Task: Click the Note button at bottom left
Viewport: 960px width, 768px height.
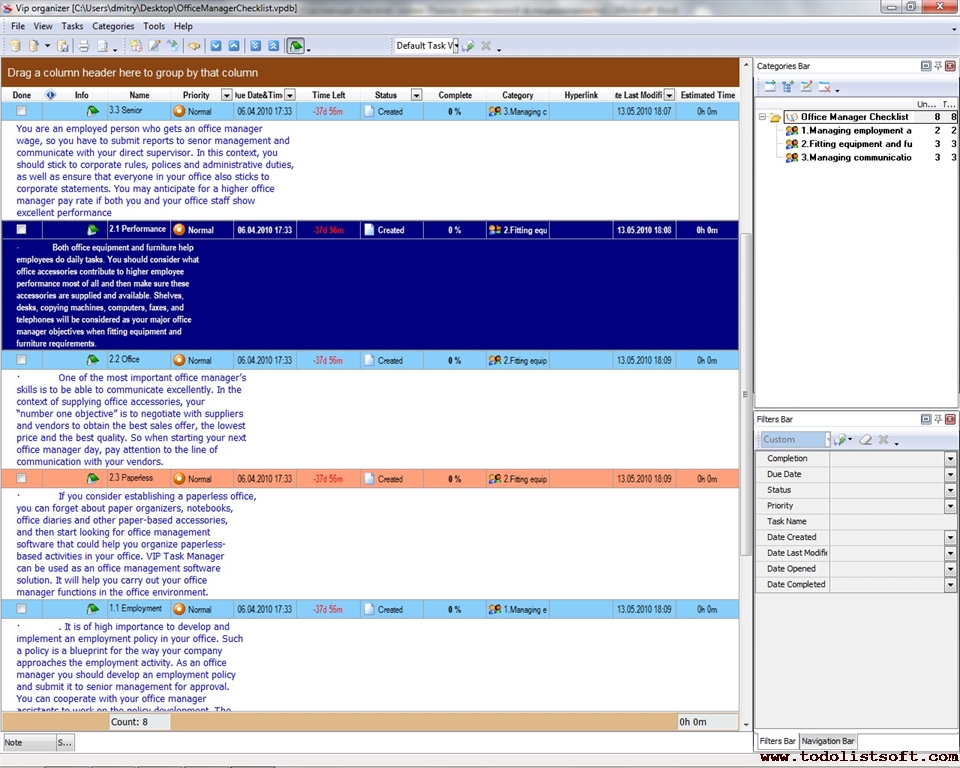Action: (28, 743)
